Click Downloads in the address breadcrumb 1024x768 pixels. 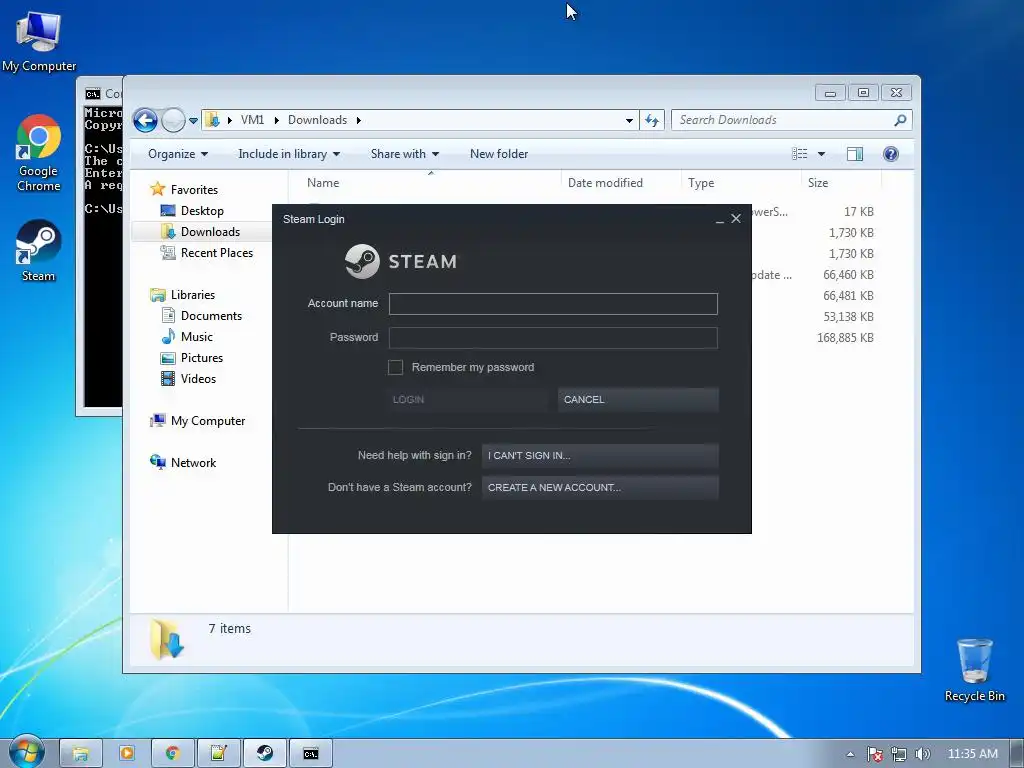coord(317,120)
